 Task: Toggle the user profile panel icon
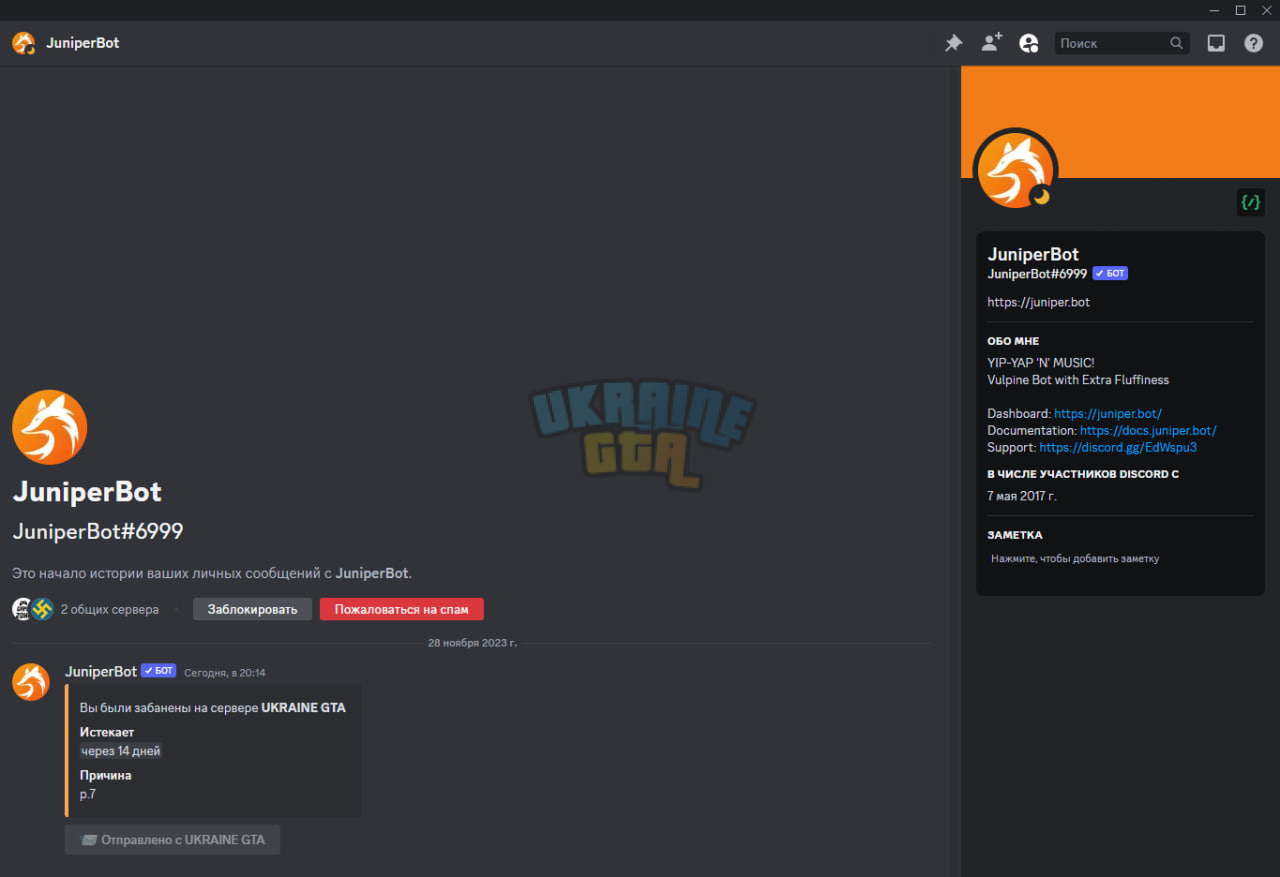[1028, 43]
